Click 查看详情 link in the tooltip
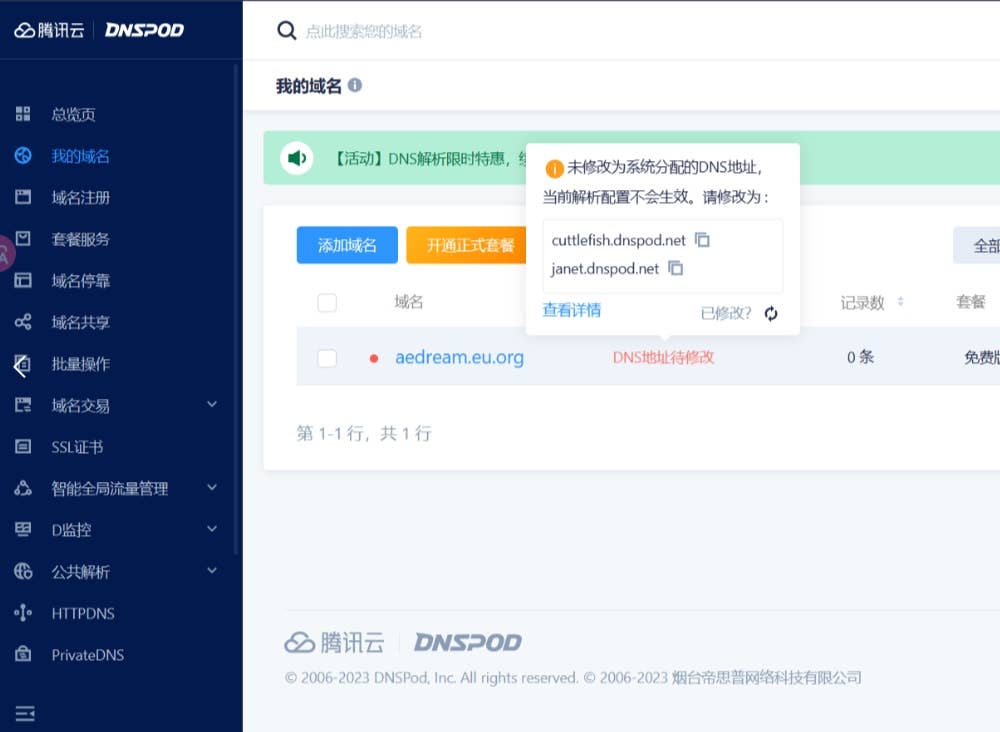 [x=572, y=310]
